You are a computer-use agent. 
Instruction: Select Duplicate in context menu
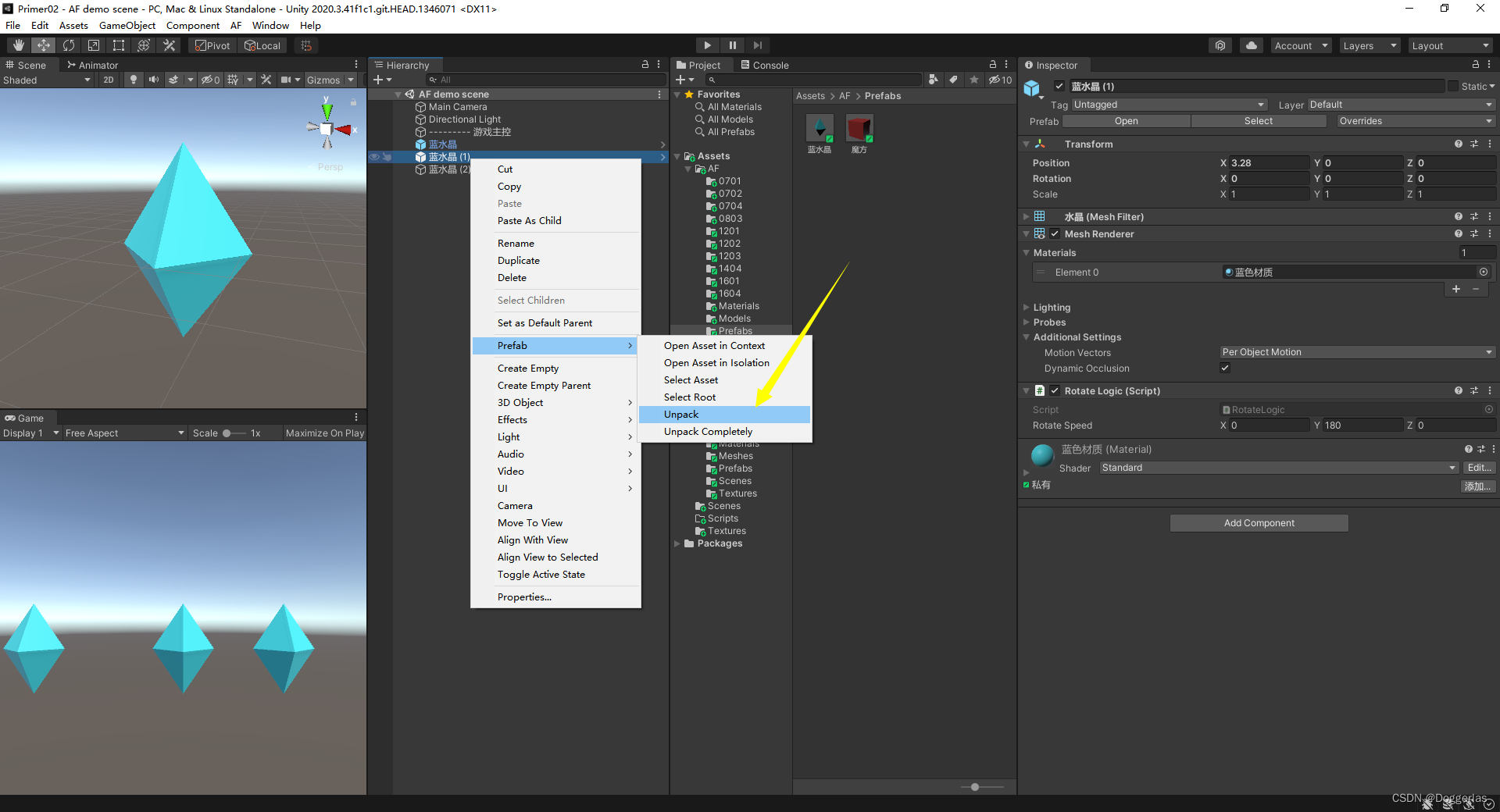click(555, 261)
